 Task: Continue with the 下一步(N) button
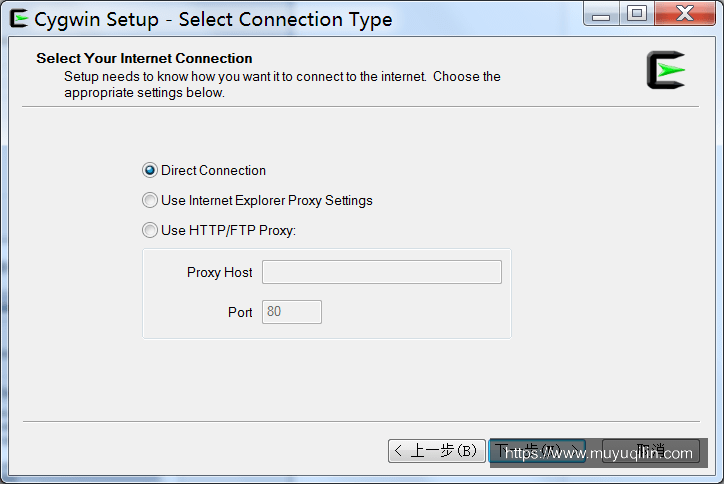(537, 451)
